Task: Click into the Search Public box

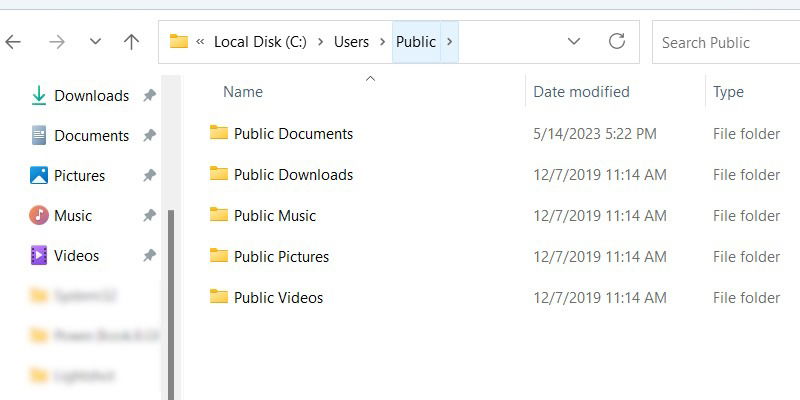Action: (726, 42)
